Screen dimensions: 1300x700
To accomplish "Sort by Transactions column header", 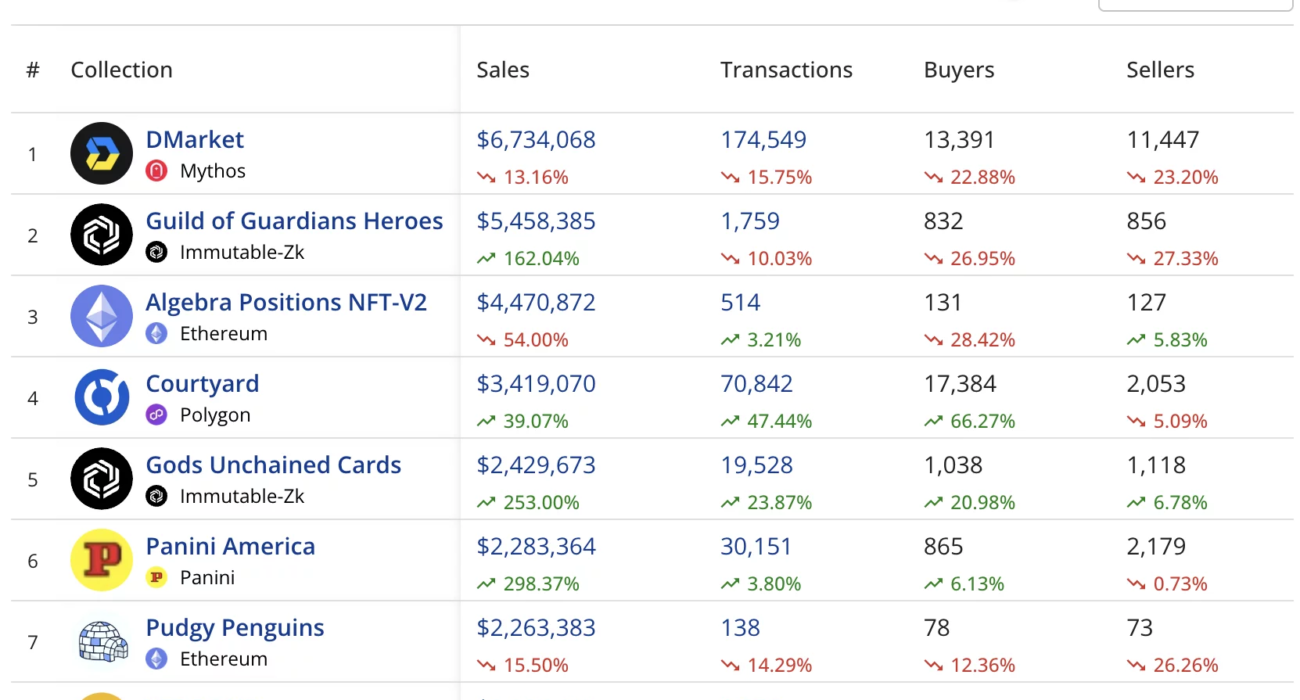I will coord(786,70).
